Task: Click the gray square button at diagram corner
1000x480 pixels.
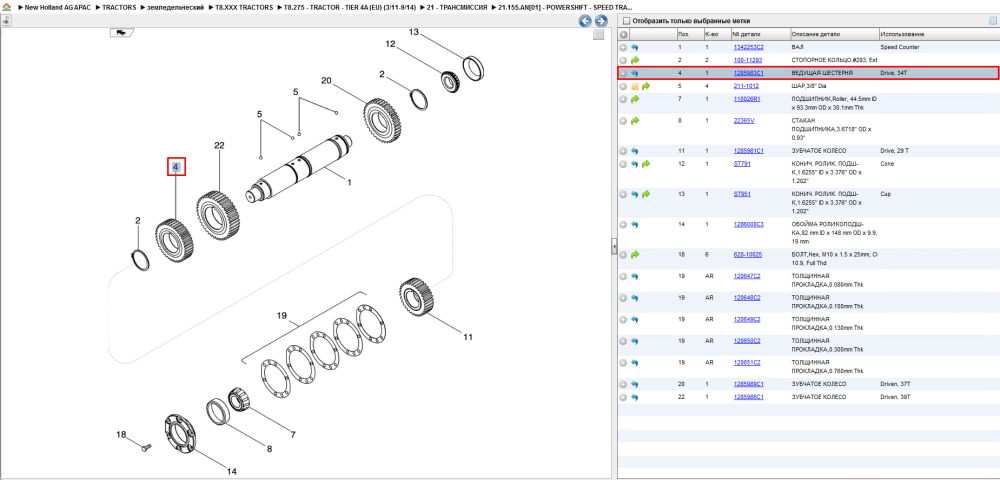Action: click(598, 35)
